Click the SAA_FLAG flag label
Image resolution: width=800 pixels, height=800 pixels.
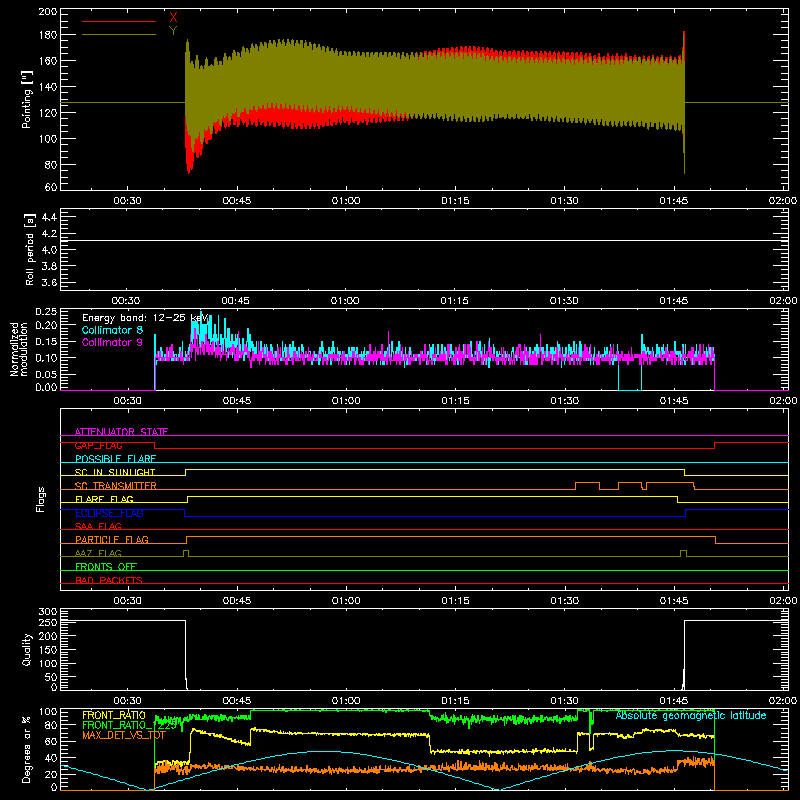(98, 526)
